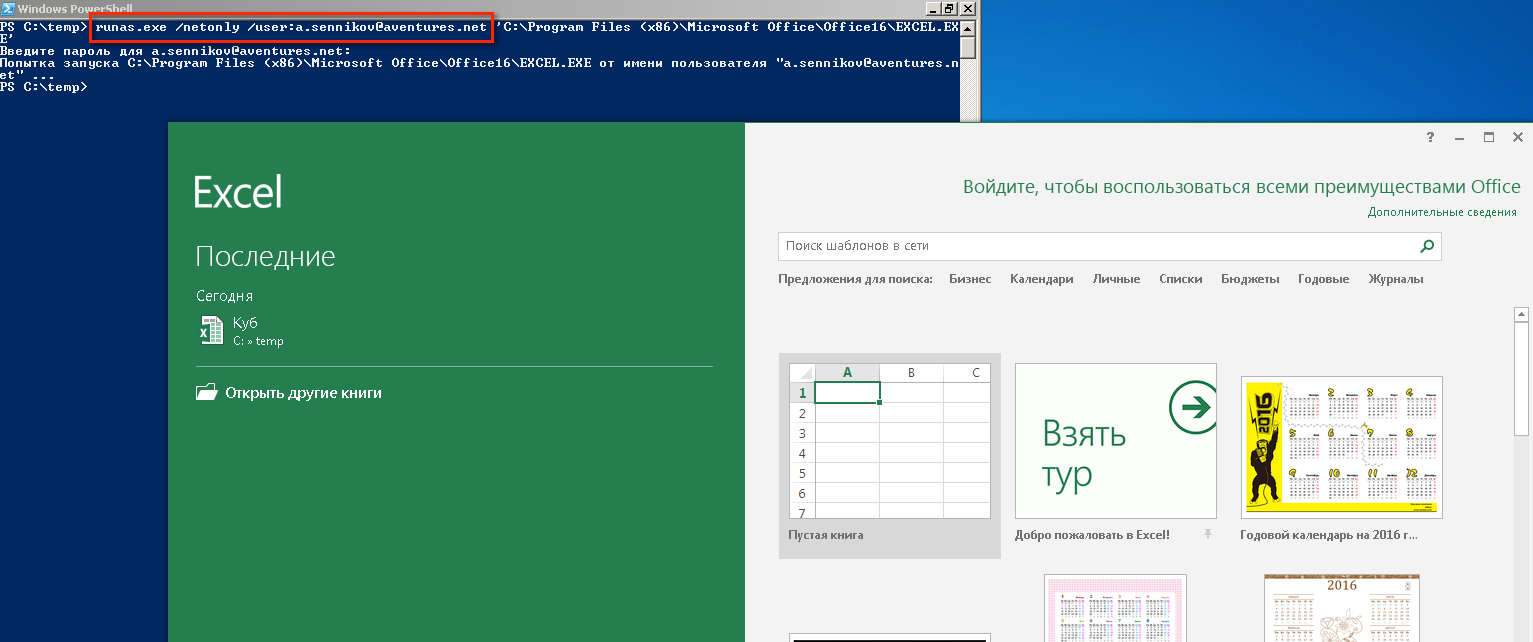The height and width of the screenshot is (642, 1533).
Task: Click the magnifier icon in template search
Action: point(1427,246)
